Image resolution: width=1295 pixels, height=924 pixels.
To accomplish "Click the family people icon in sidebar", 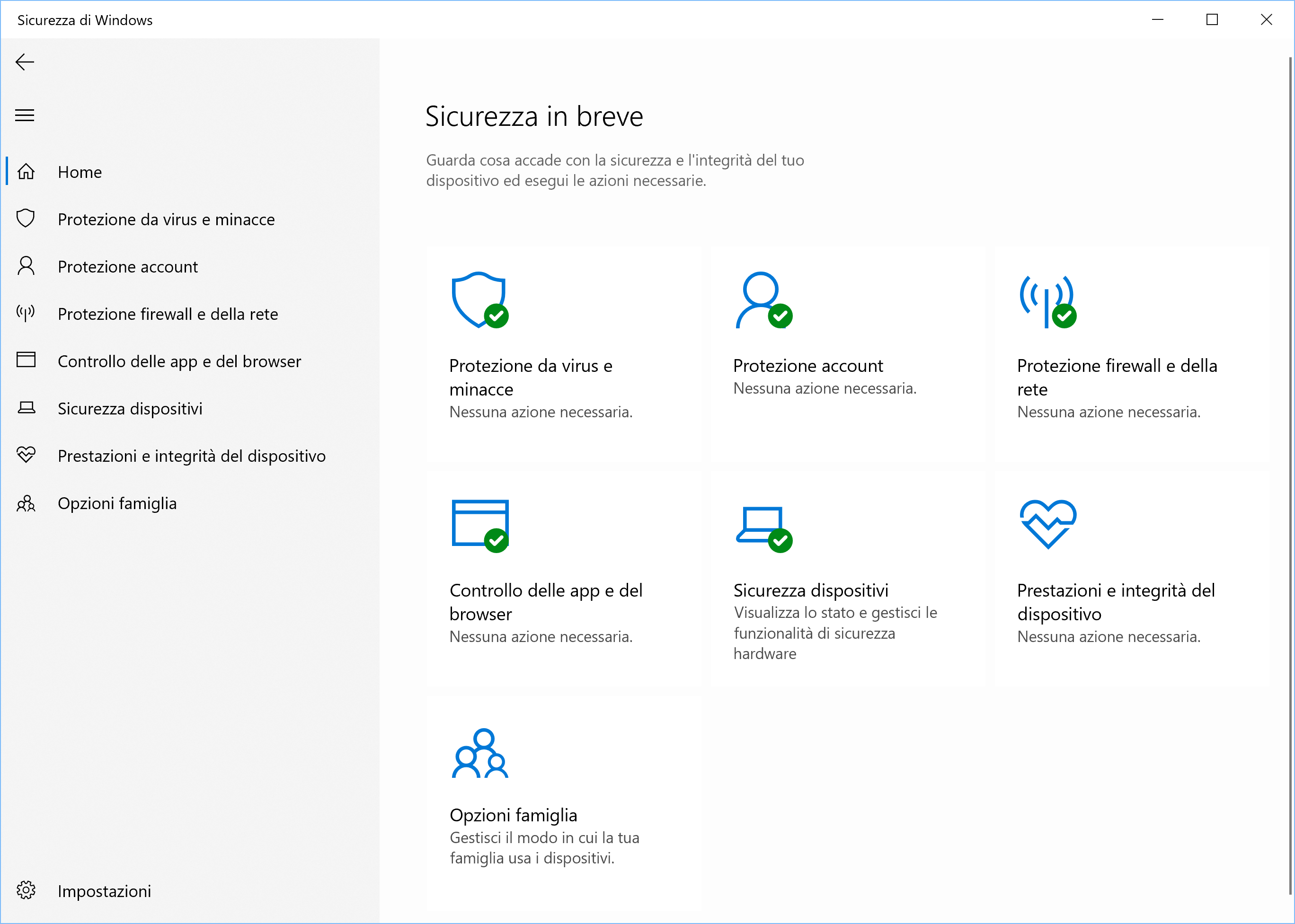I will (26, 503).
